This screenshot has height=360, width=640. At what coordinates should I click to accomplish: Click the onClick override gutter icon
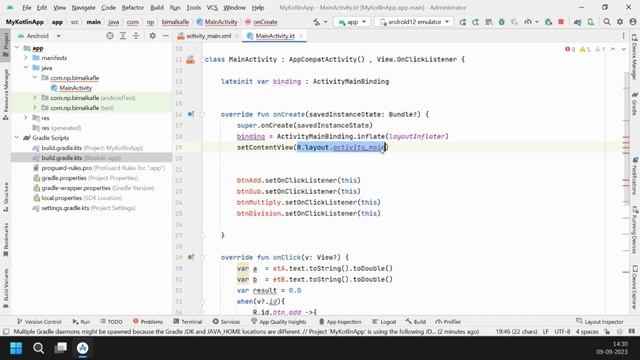point(191,257)
